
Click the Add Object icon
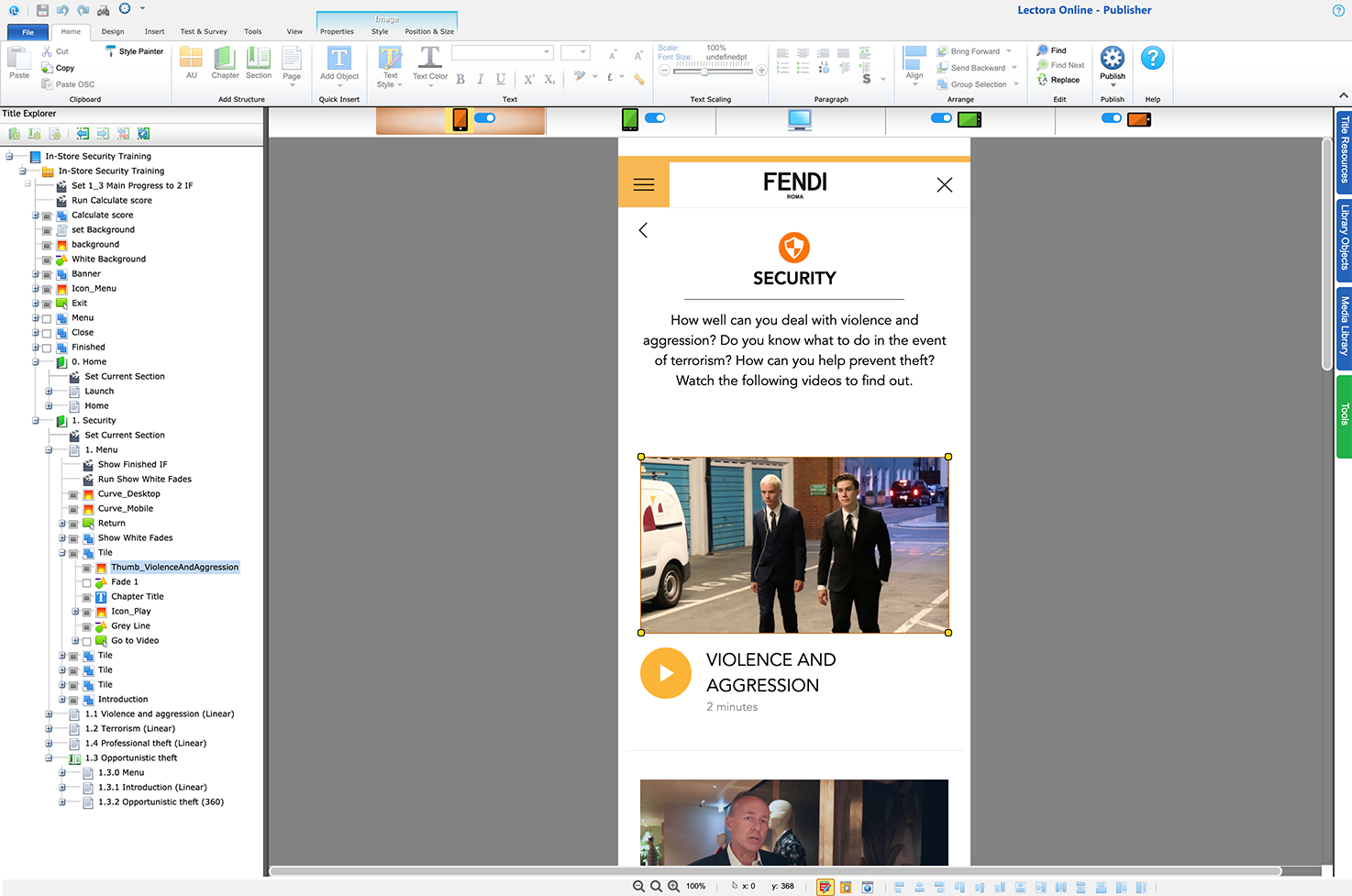[339, 59]
